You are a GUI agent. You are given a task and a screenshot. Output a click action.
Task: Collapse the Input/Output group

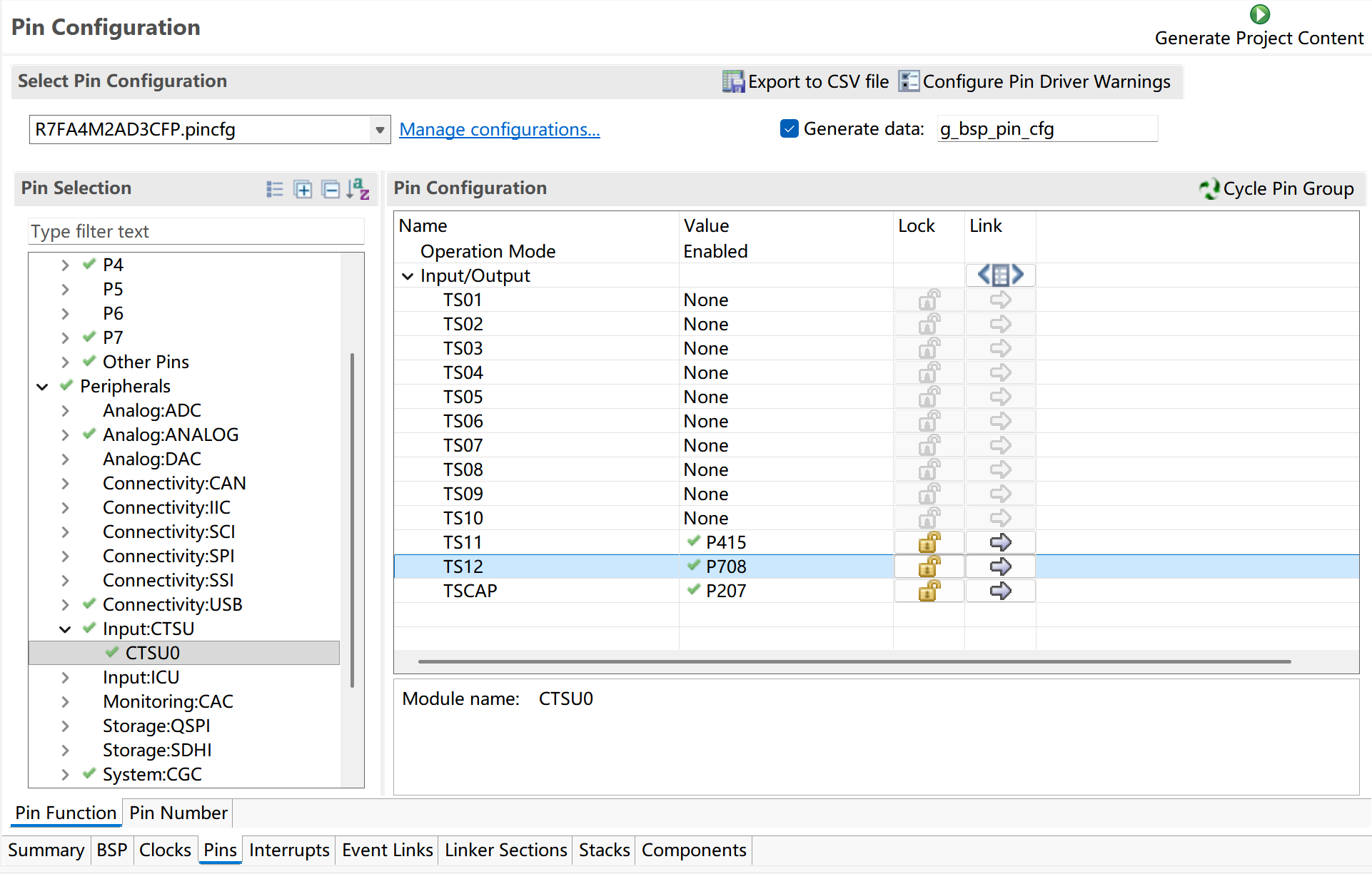[408, 276]
